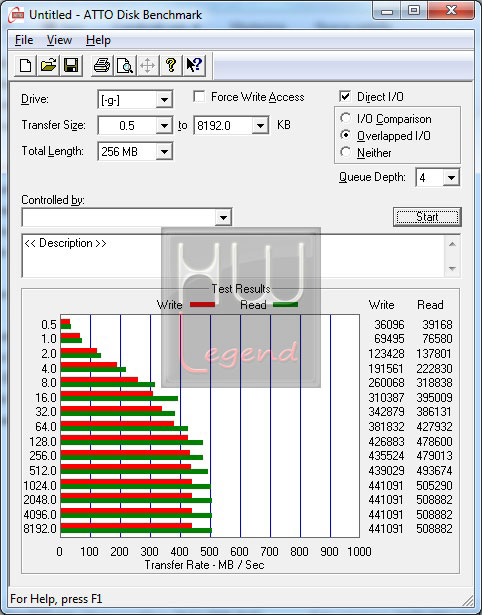The height and width of the screenshot is (615, 482).
Task: Open the Controlled by combo box
Action: point(127,217)
